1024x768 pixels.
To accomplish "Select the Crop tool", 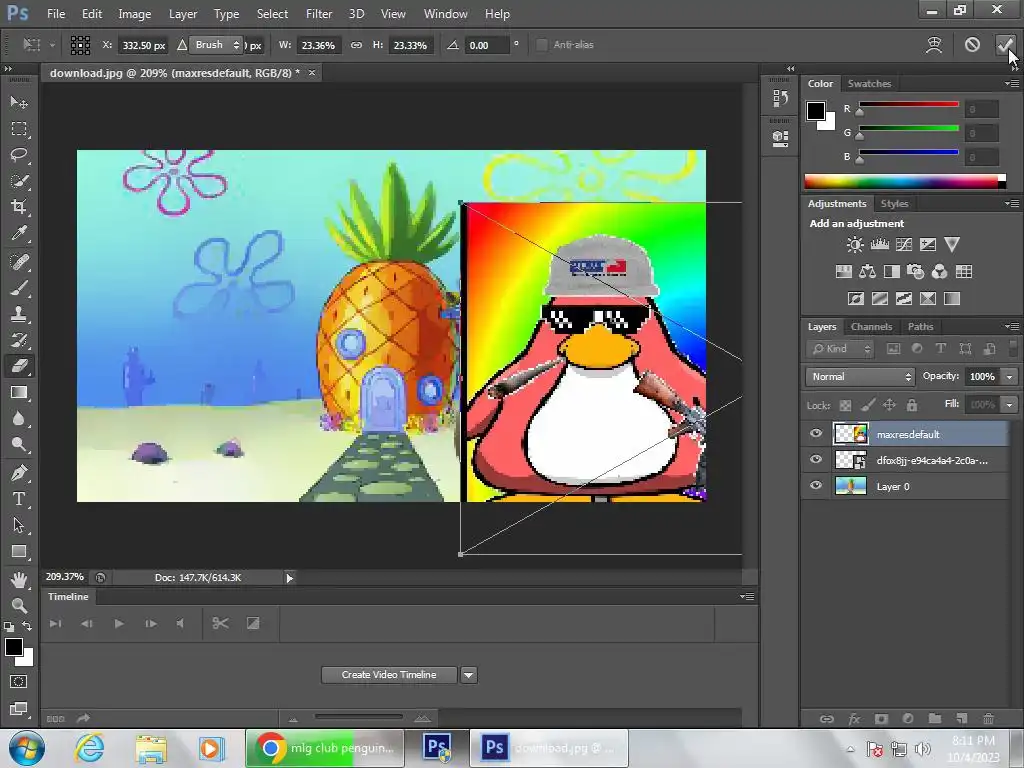I will click(x=19, y=207).
